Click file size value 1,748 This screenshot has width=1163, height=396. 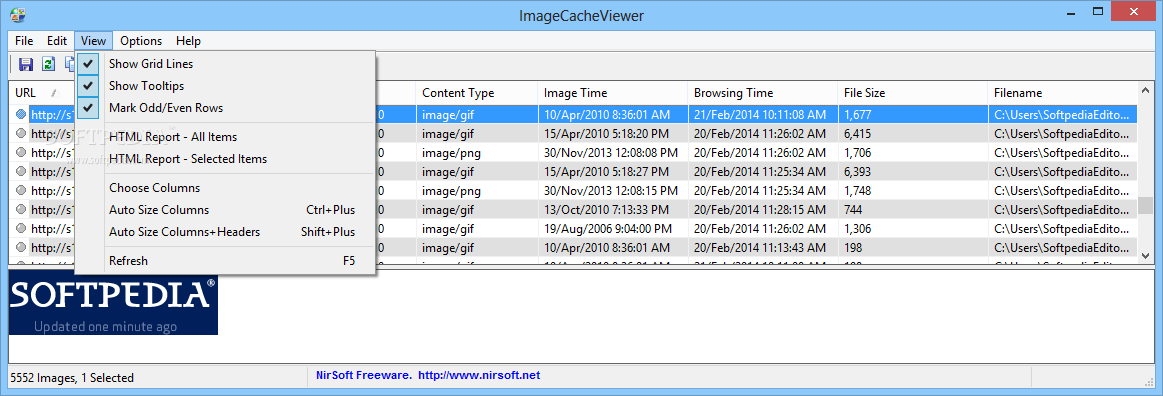857,191
